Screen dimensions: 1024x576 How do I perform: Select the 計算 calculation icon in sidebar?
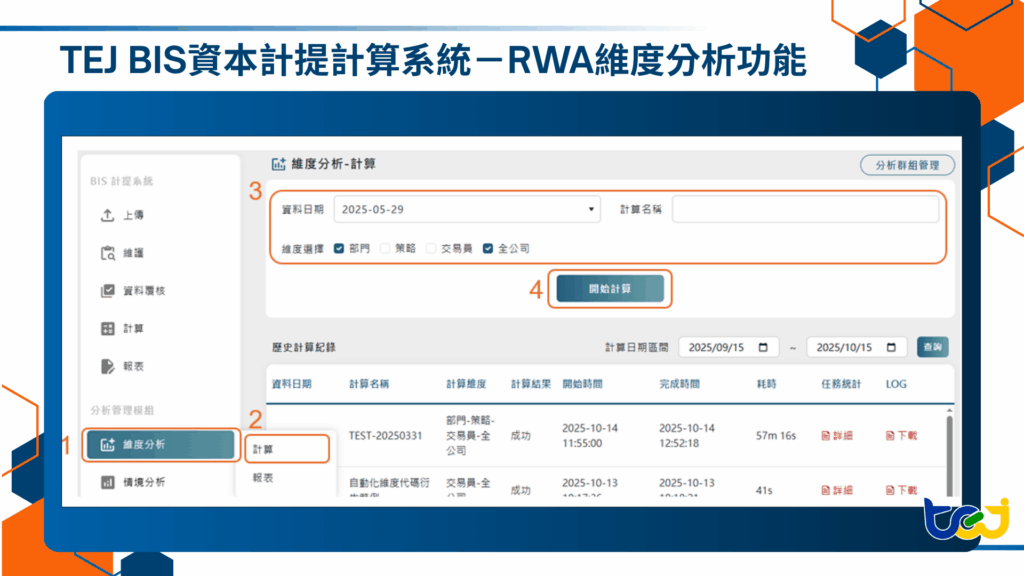[x=110, y=329]
